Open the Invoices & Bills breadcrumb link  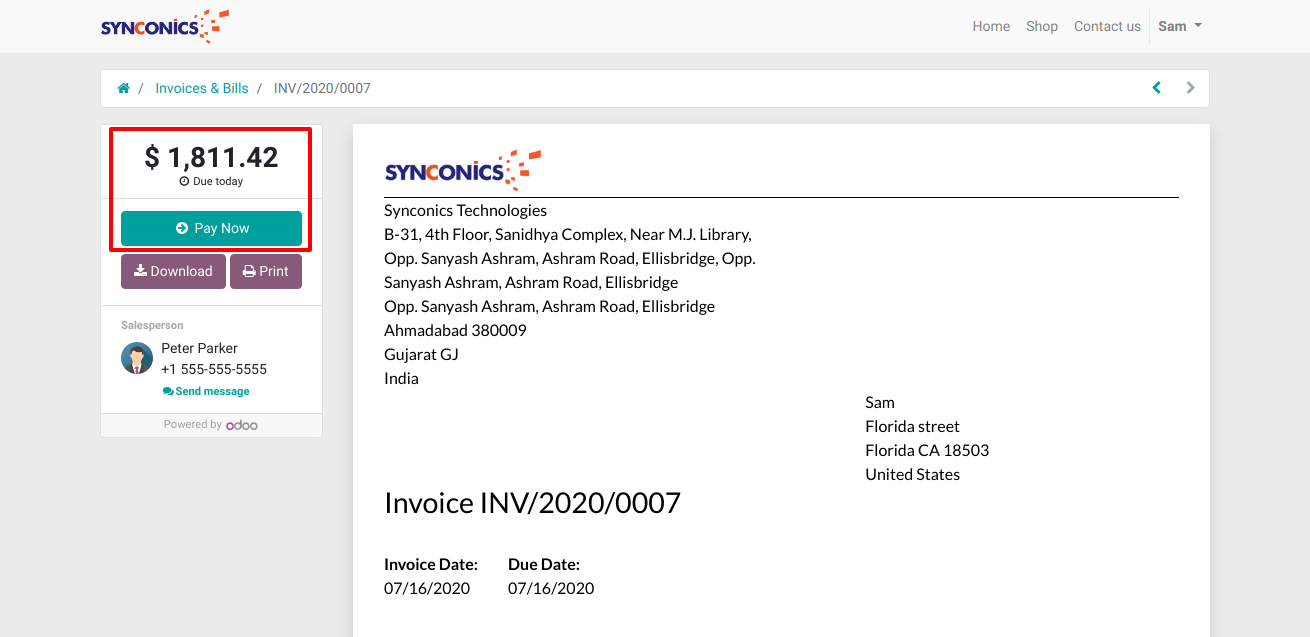coord(201,88)
